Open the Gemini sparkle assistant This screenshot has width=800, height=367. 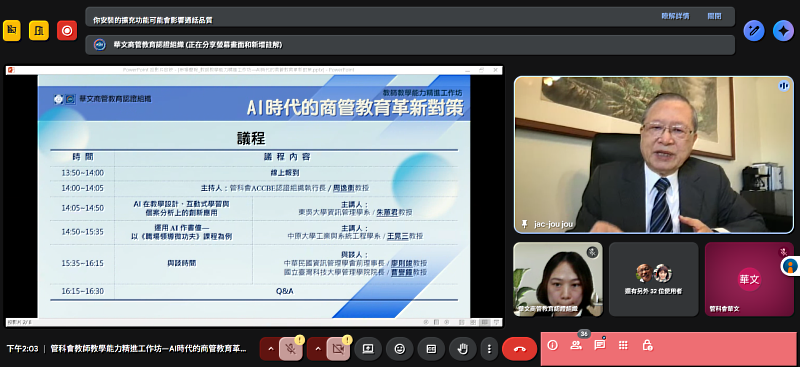click(783, 31)
